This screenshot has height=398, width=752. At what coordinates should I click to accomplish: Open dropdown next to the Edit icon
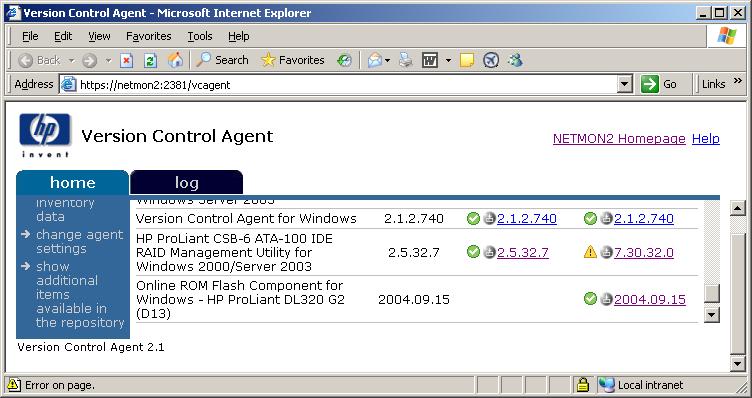coord(448,60)
